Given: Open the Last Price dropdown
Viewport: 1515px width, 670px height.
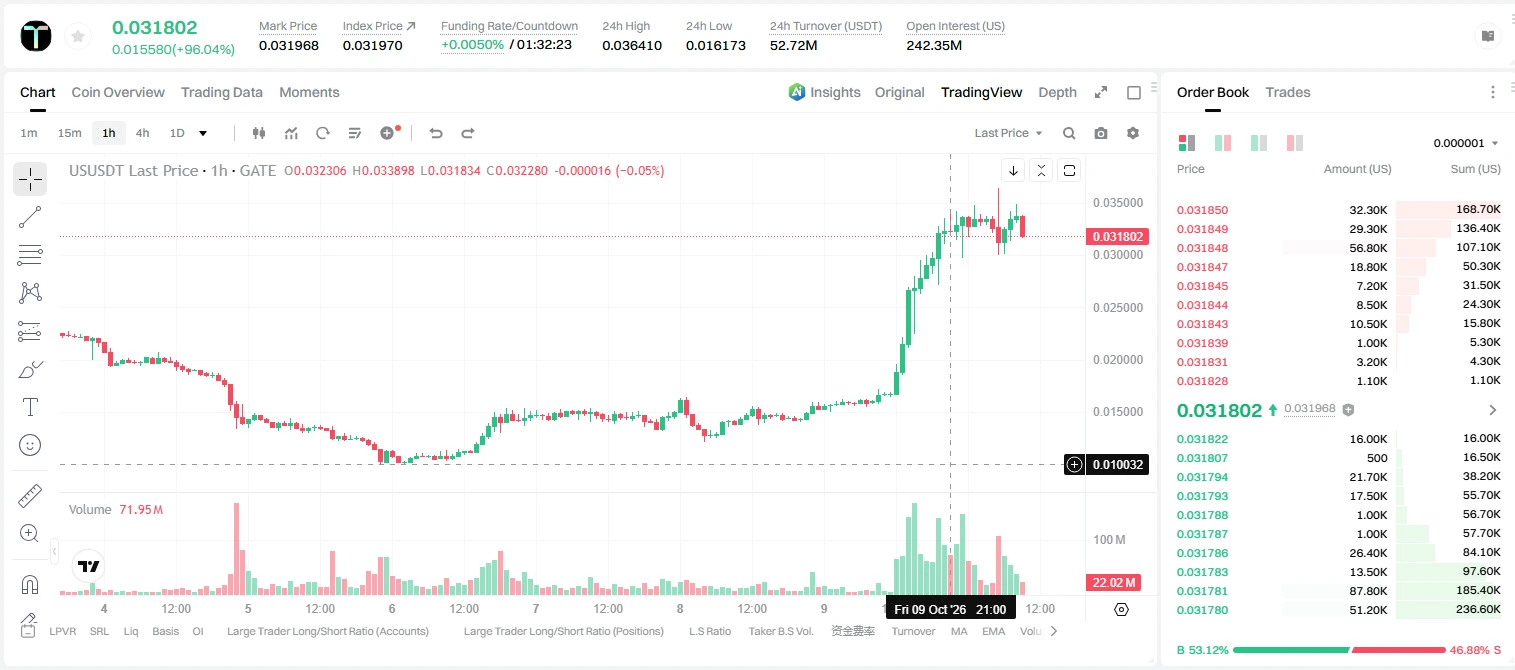Looking at the screenshot, I should coord(1008,133).
